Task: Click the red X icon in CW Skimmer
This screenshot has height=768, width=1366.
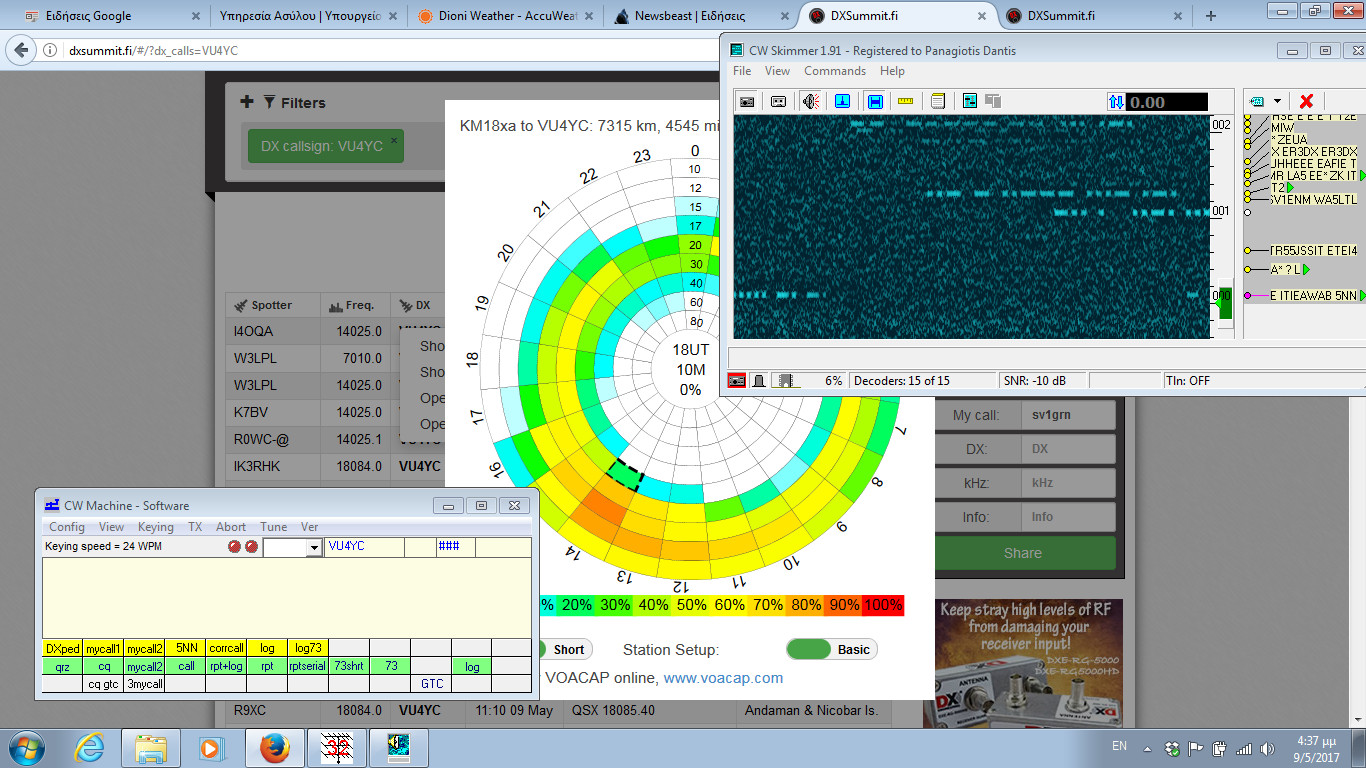Action: 1306,101
